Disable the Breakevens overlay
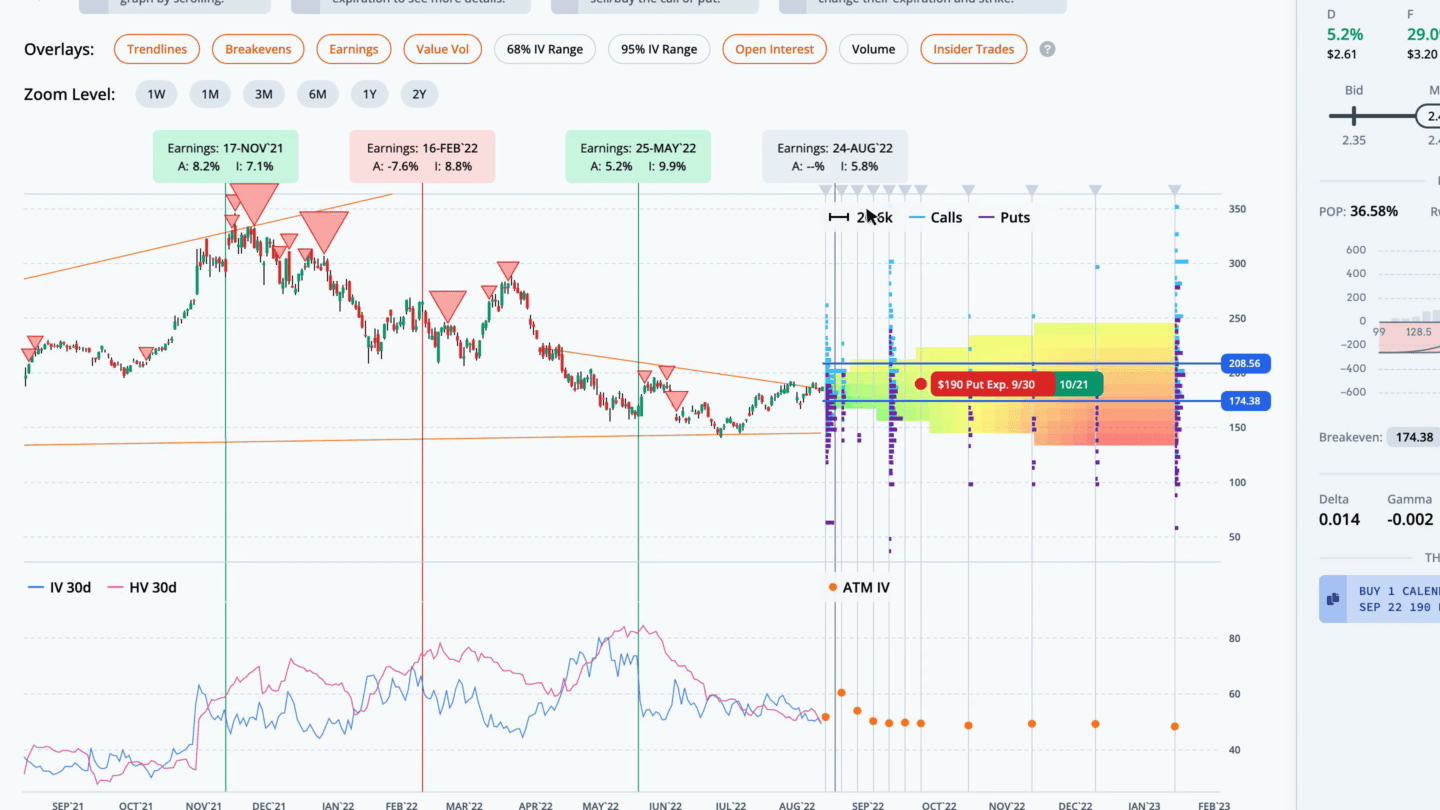 point(258,49)
